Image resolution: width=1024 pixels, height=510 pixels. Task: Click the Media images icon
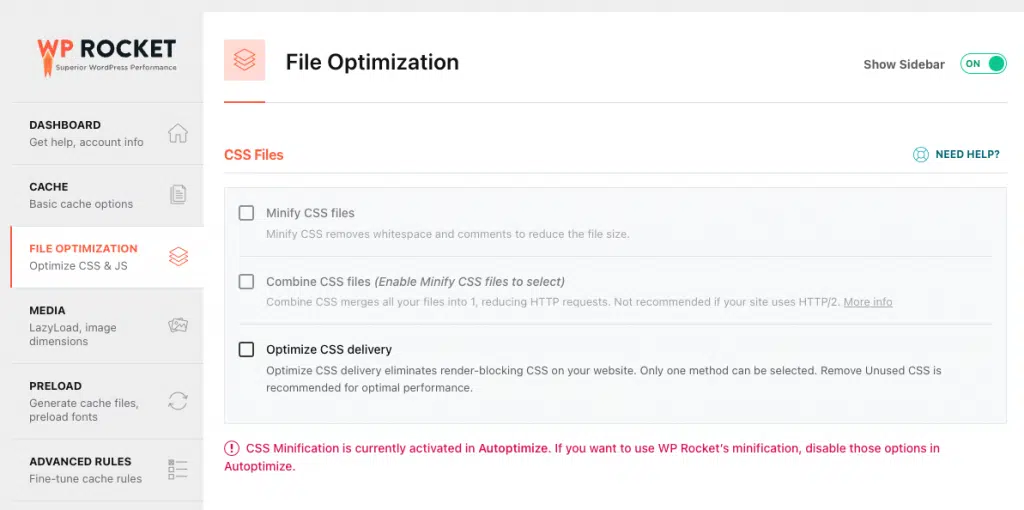pyautogui.click(x=178, y=325)
